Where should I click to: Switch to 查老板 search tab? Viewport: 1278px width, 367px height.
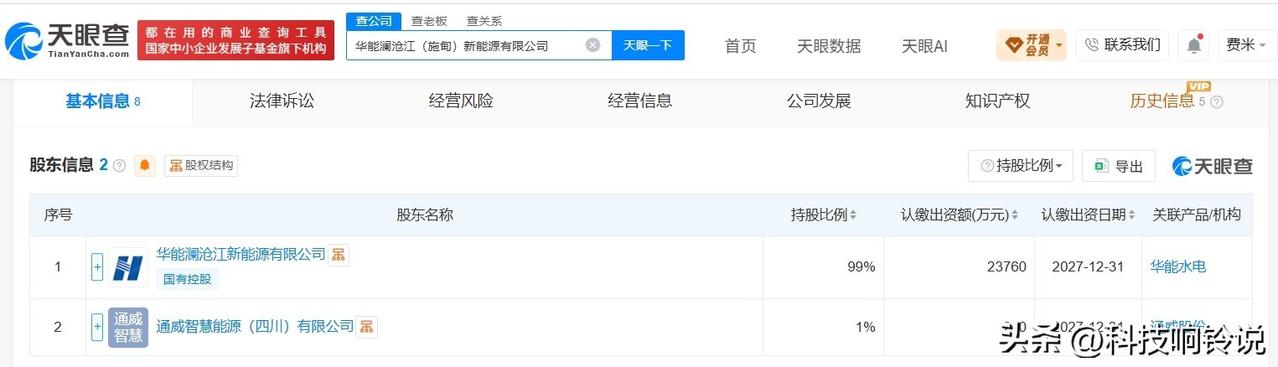(429, 21)
